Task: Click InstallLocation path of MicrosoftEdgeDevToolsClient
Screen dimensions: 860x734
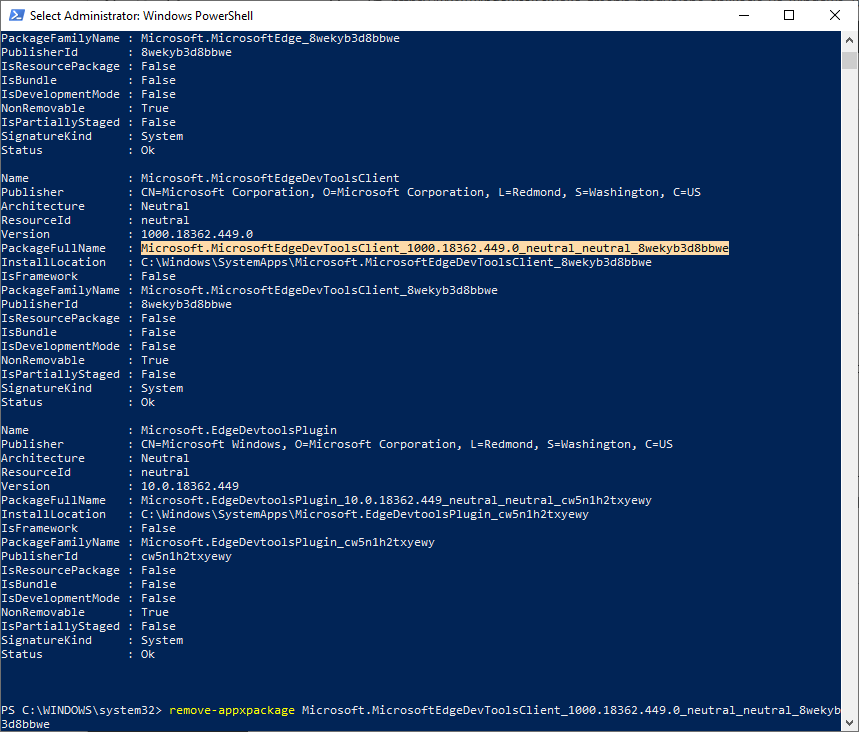Action: point(396,262)
